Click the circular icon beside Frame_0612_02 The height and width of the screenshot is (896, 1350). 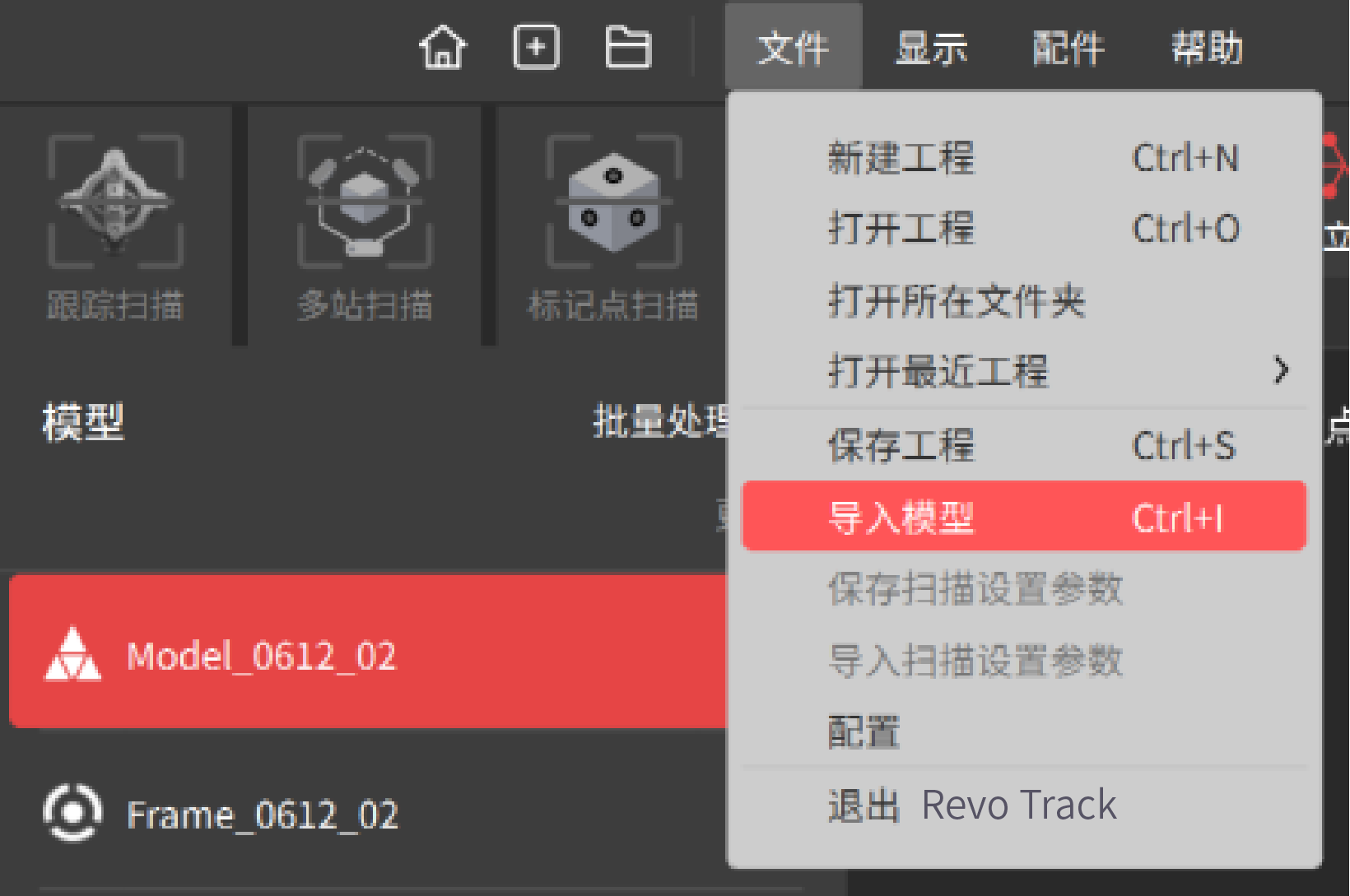(72, 814)
